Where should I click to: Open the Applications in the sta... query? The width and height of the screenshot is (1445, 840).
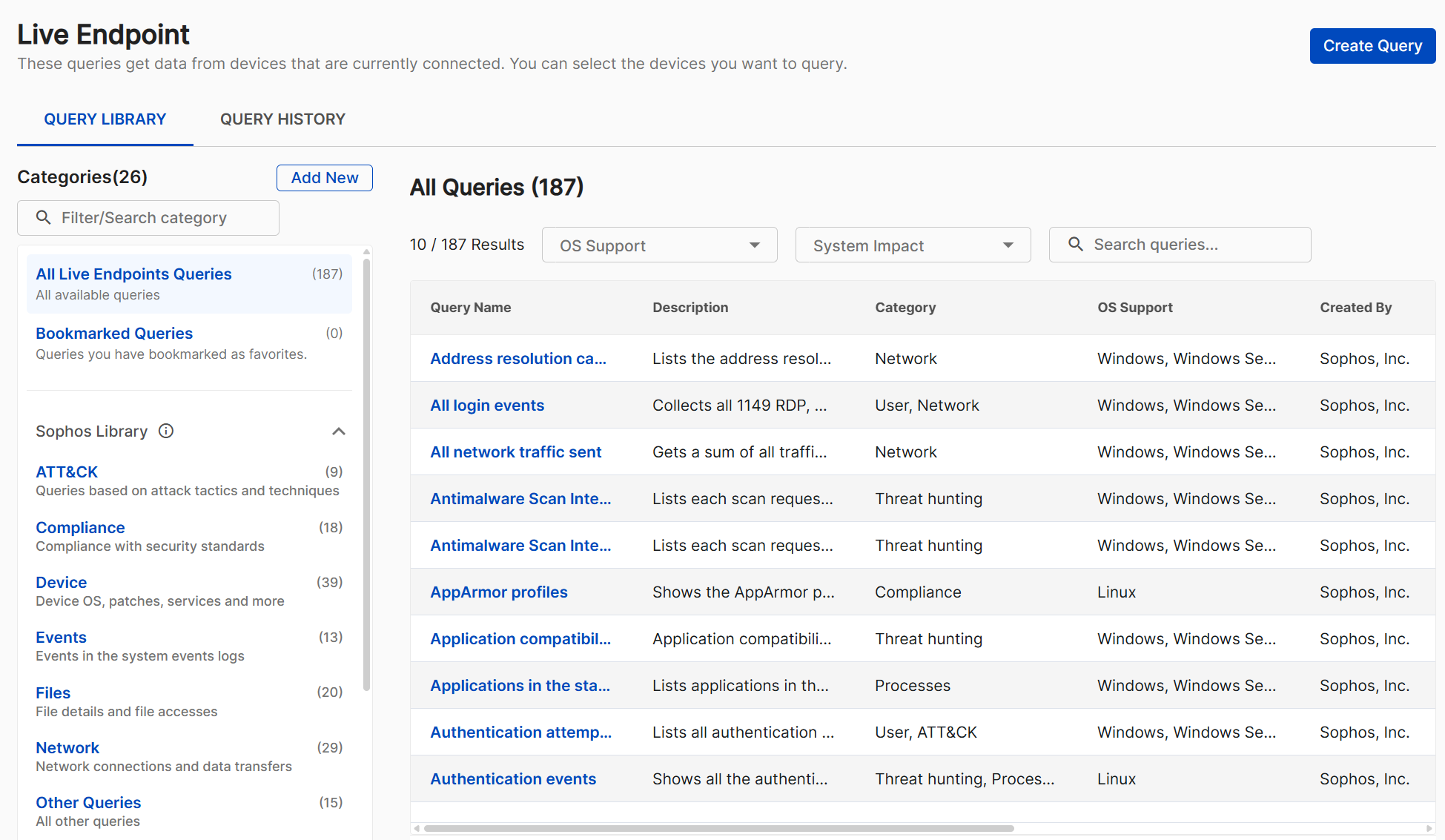pos(520,686)
